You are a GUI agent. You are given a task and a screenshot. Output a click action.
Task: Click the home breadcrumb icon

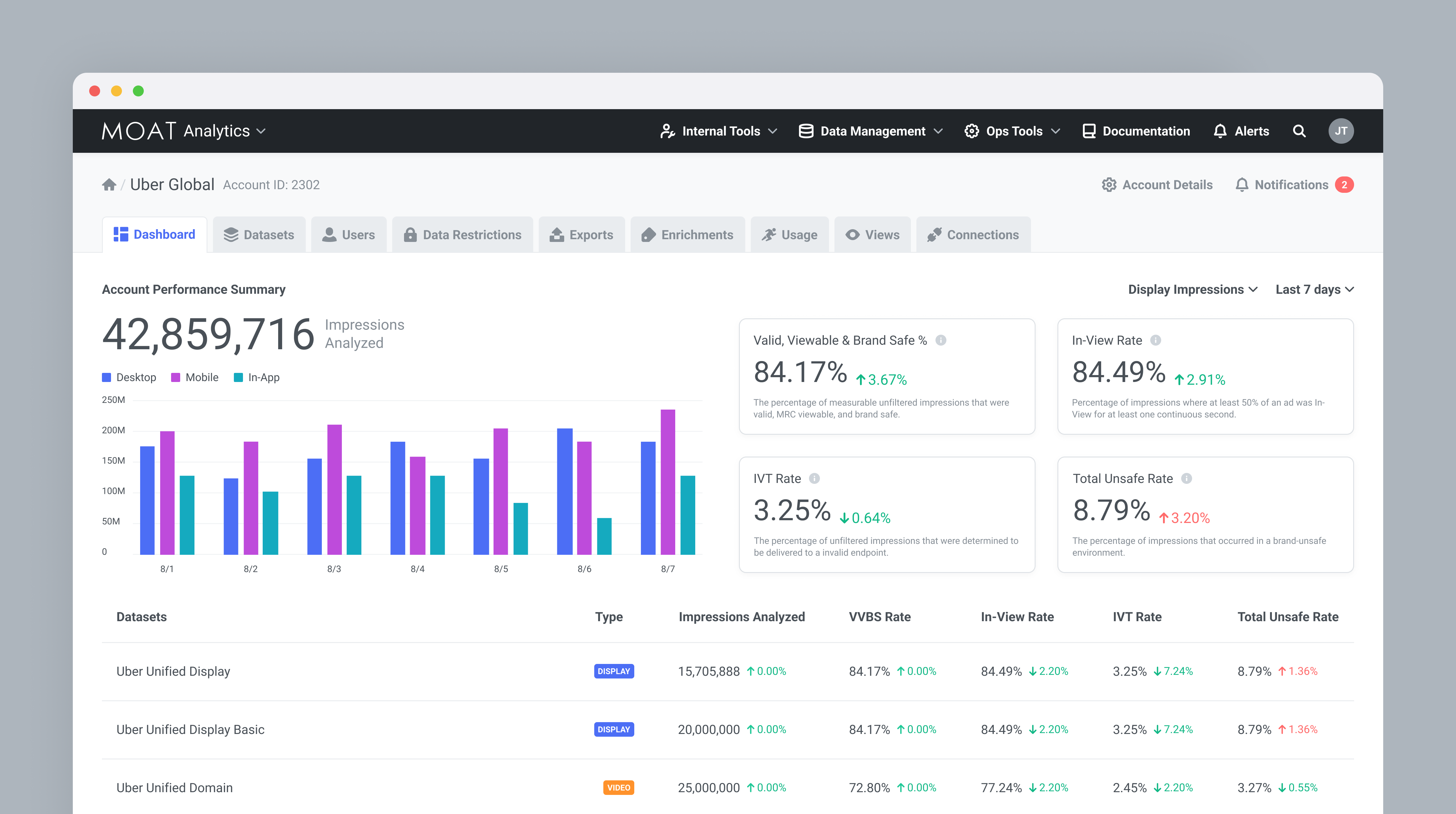pos(109,185)
